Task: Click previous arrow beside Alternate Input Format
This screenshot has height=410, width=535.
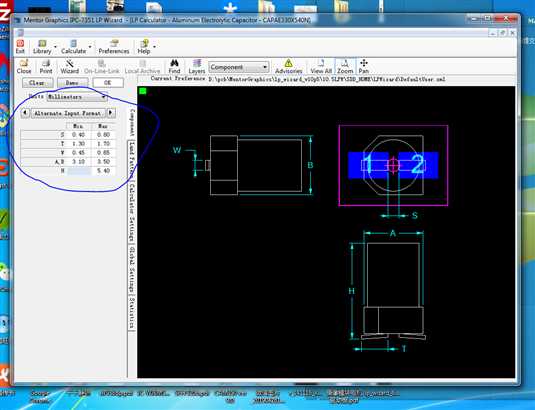Action: pos(25,113)
